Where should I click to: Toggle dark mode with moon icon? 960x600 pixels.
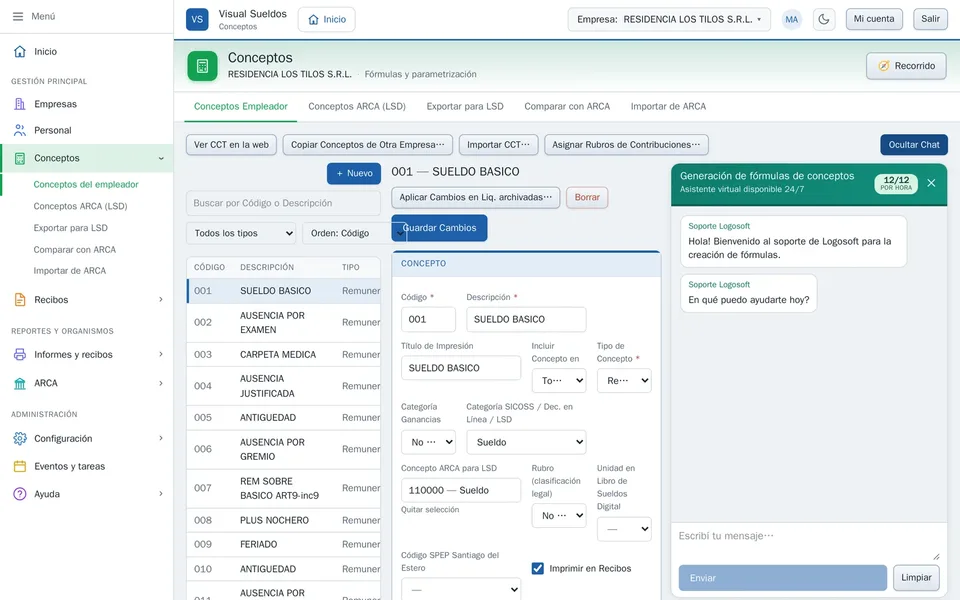pyautogui.click(x=824, y=20)
